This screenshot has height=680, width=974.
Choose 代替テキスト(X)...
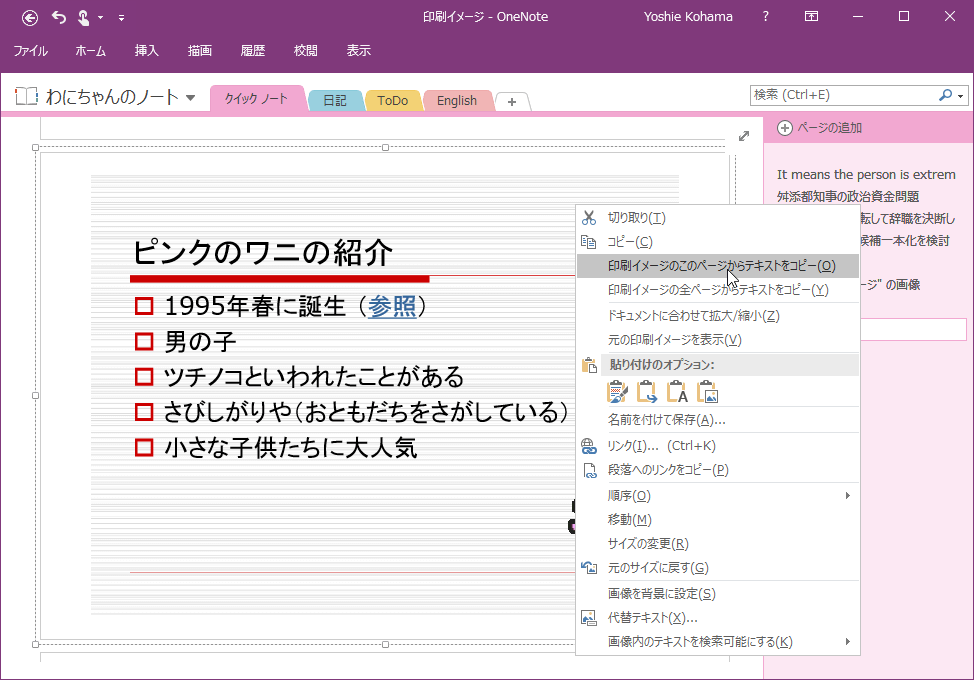point(717,618)
